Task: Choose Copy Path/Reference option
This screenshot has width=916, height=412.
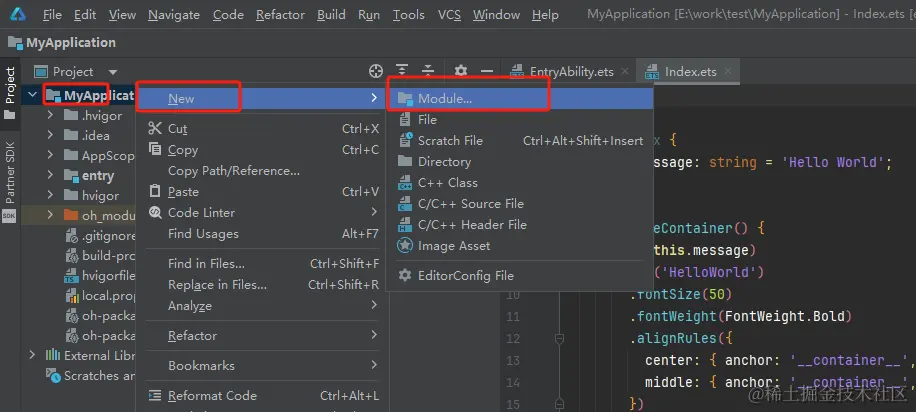Action: (261, 171)
